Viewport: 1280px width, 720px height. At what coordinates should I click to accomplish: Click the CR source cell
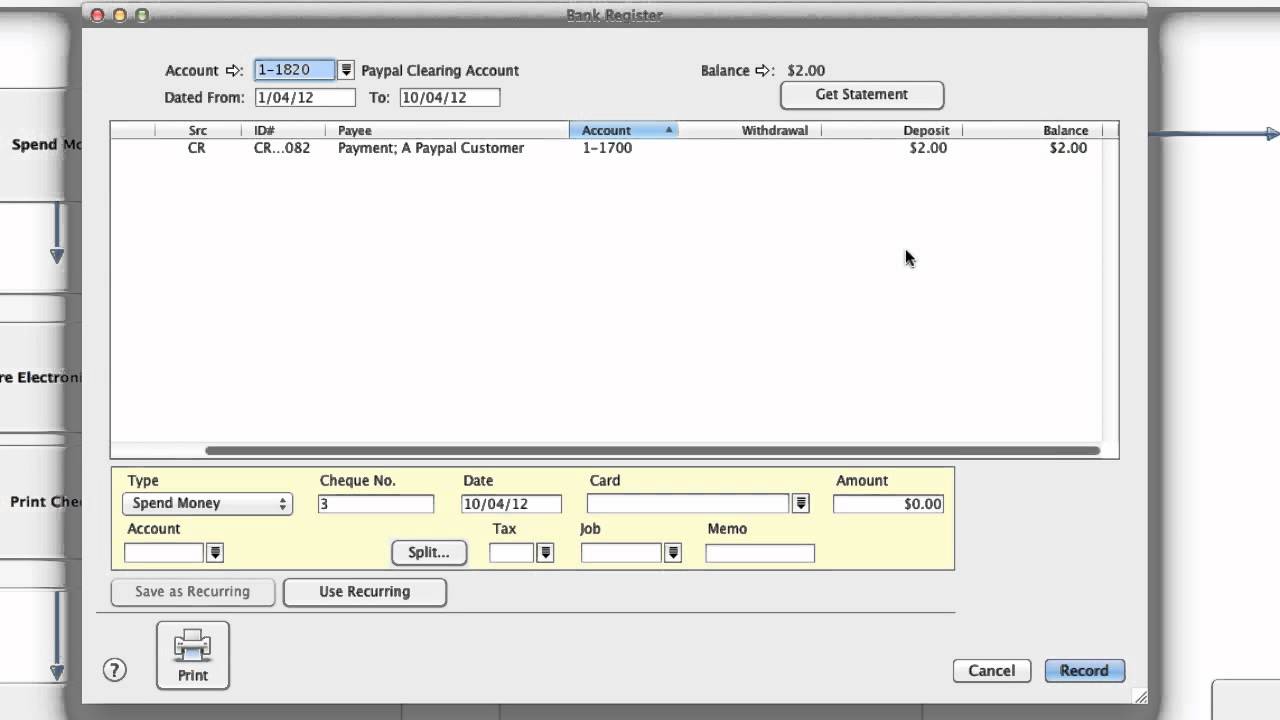click(x=197, y=148)
